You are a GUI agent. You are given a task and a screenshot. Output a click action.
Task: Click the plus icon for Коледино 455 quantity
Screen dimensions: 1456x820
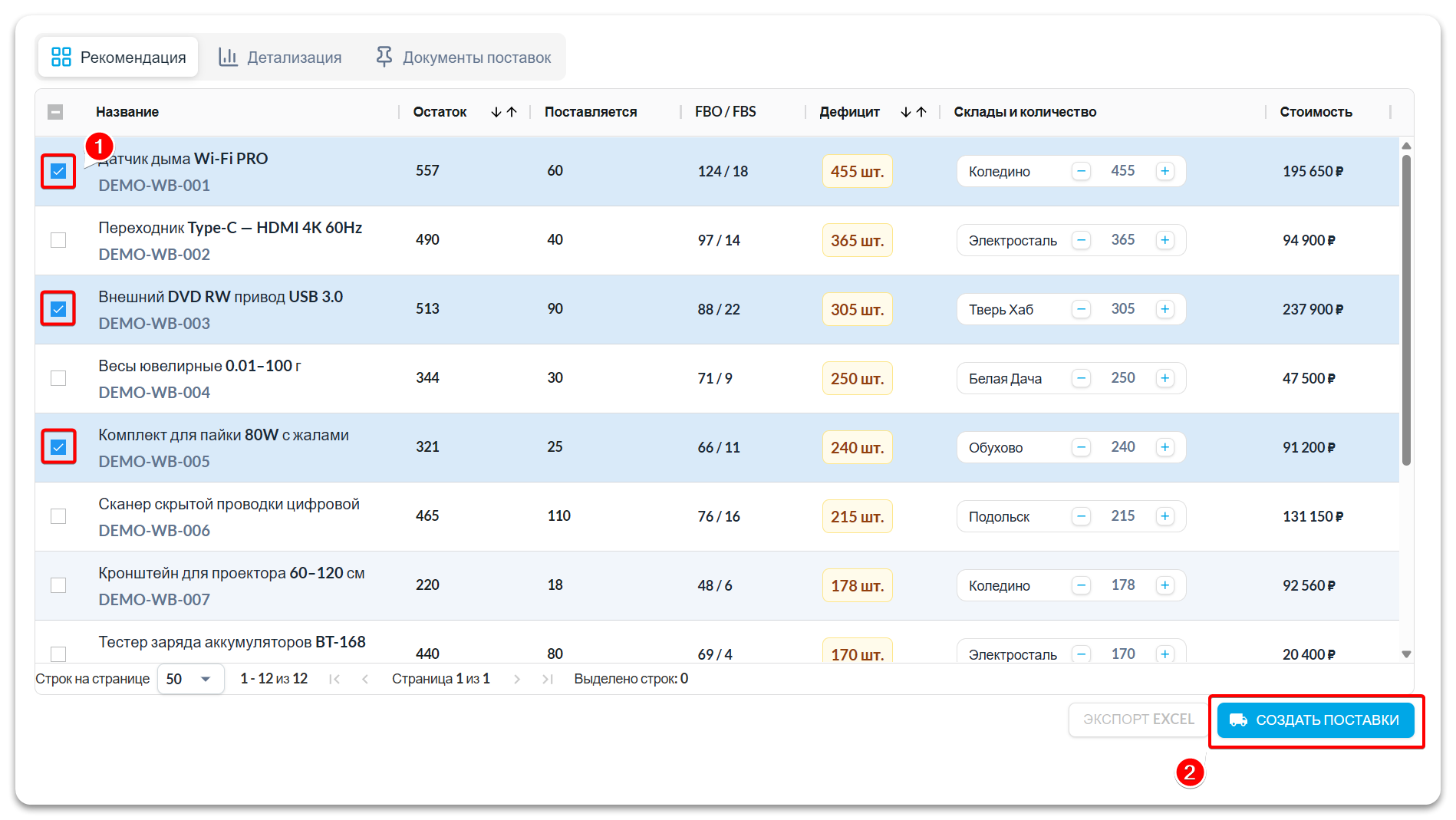pos(1164,171)
